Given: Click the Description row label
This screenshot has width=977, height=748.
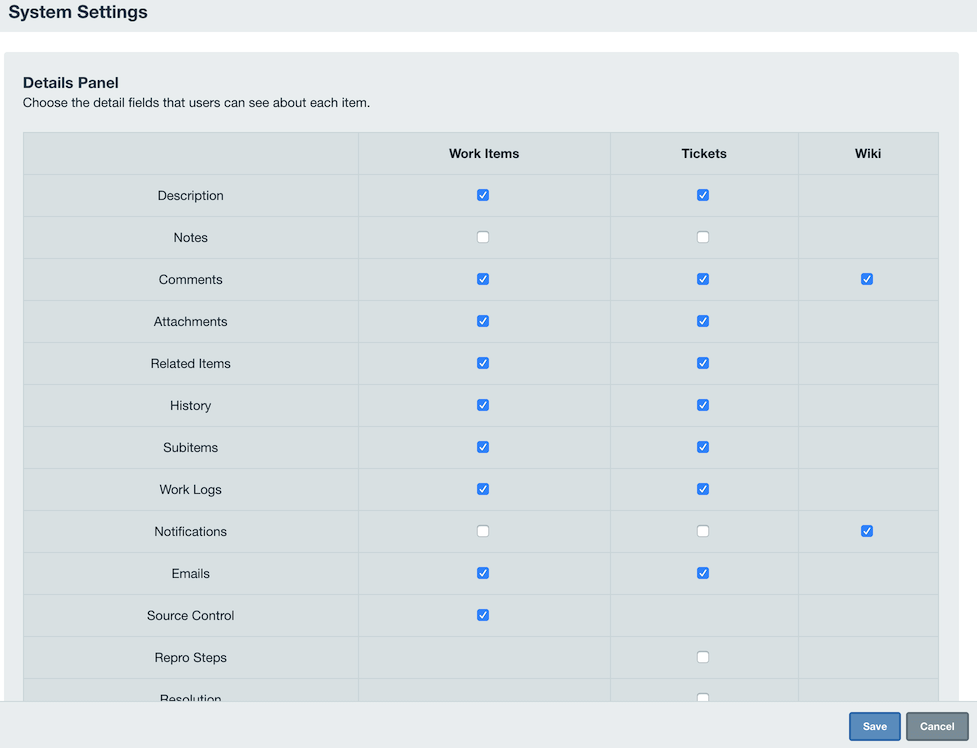Looking at the screenshot, I should pos(191,196).
